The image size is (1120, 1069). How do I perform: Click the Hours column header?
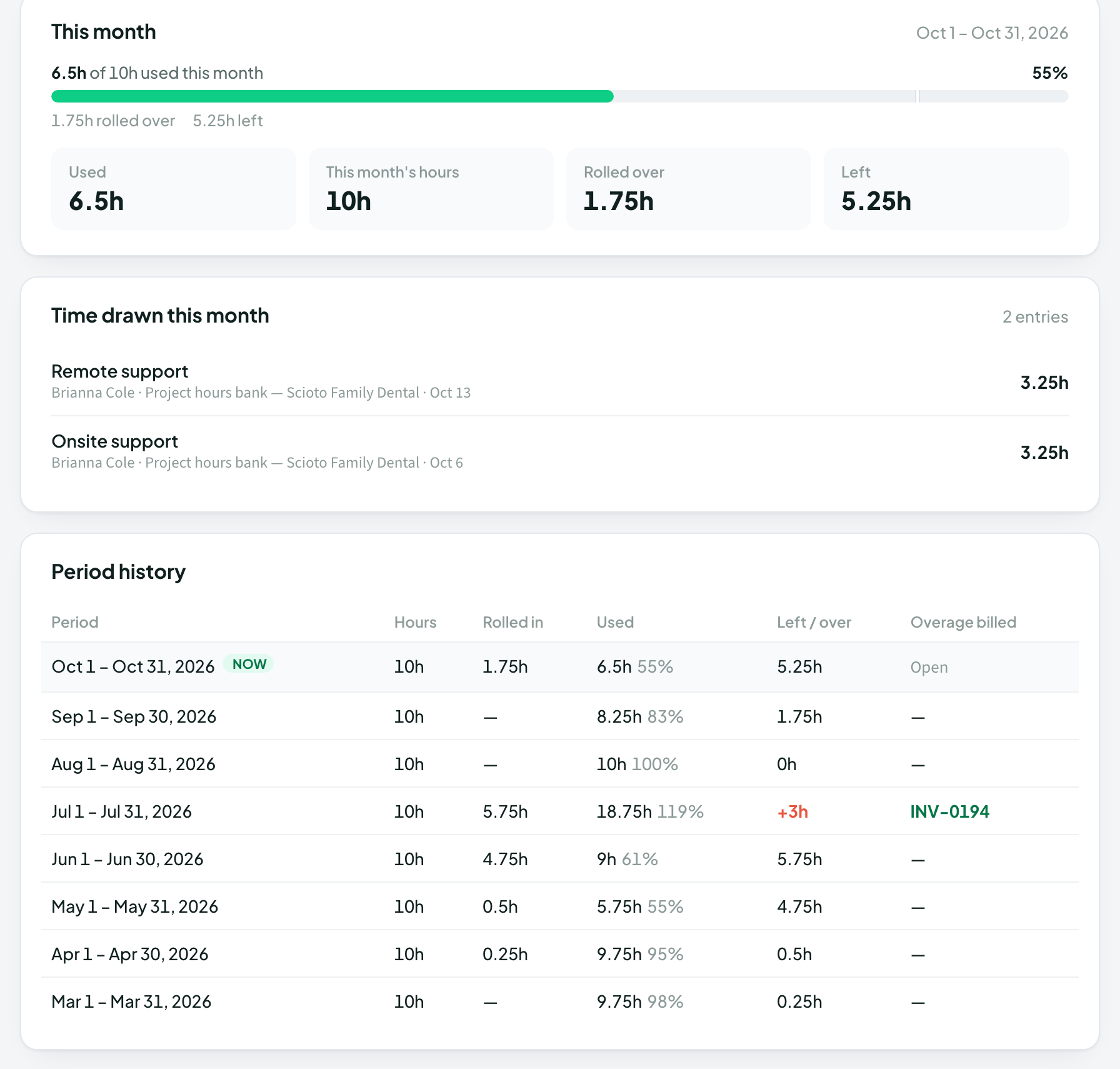pos(415,622)
